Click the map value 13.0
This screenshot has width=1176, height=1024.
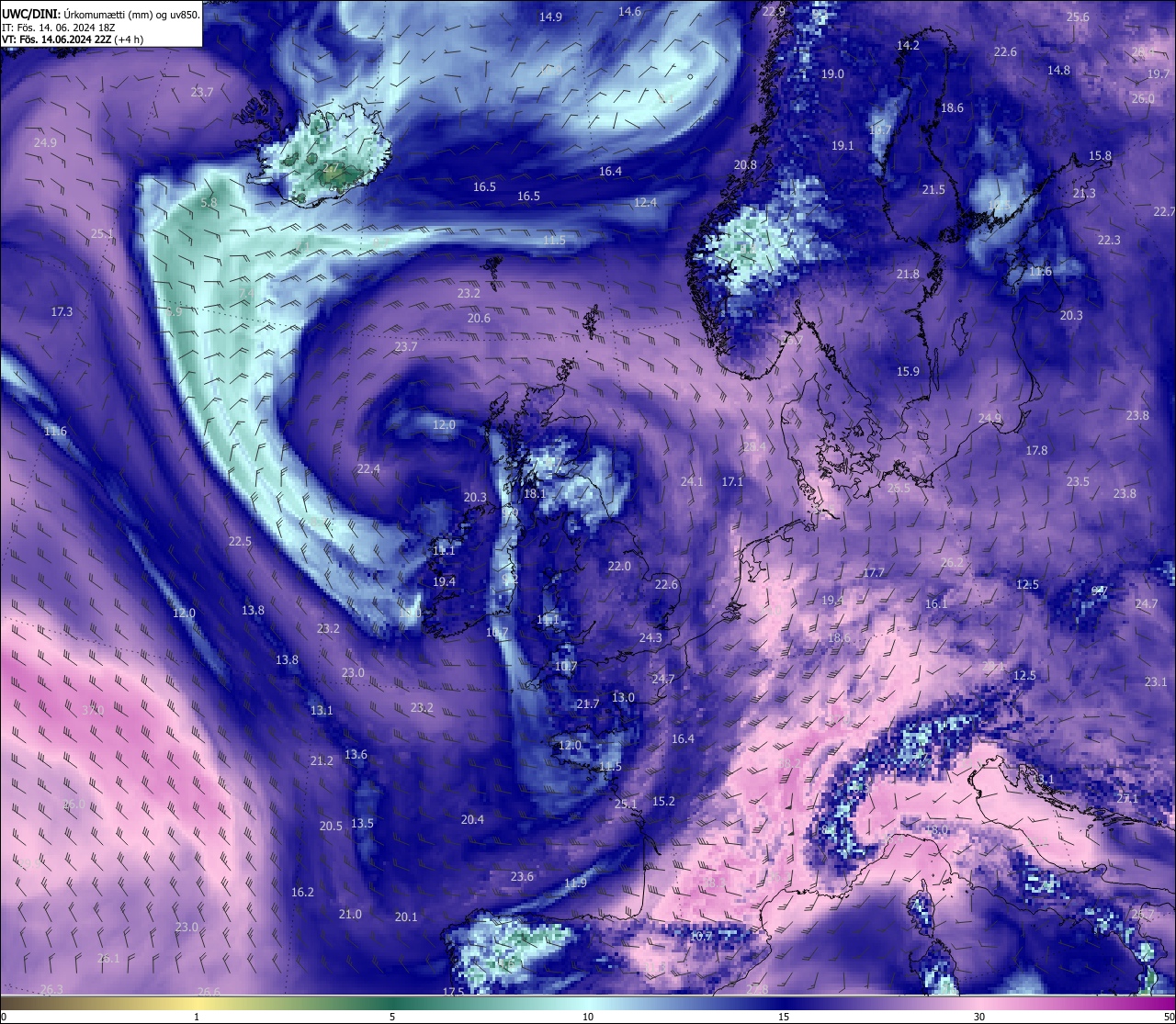[x=623, y=697]
